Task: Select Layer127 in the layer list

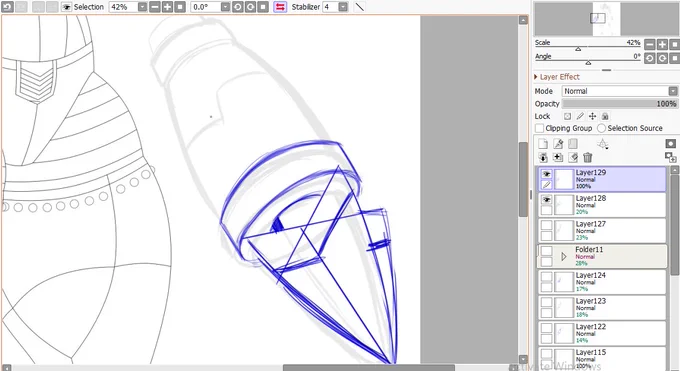Action: click(x=602, y=230)
